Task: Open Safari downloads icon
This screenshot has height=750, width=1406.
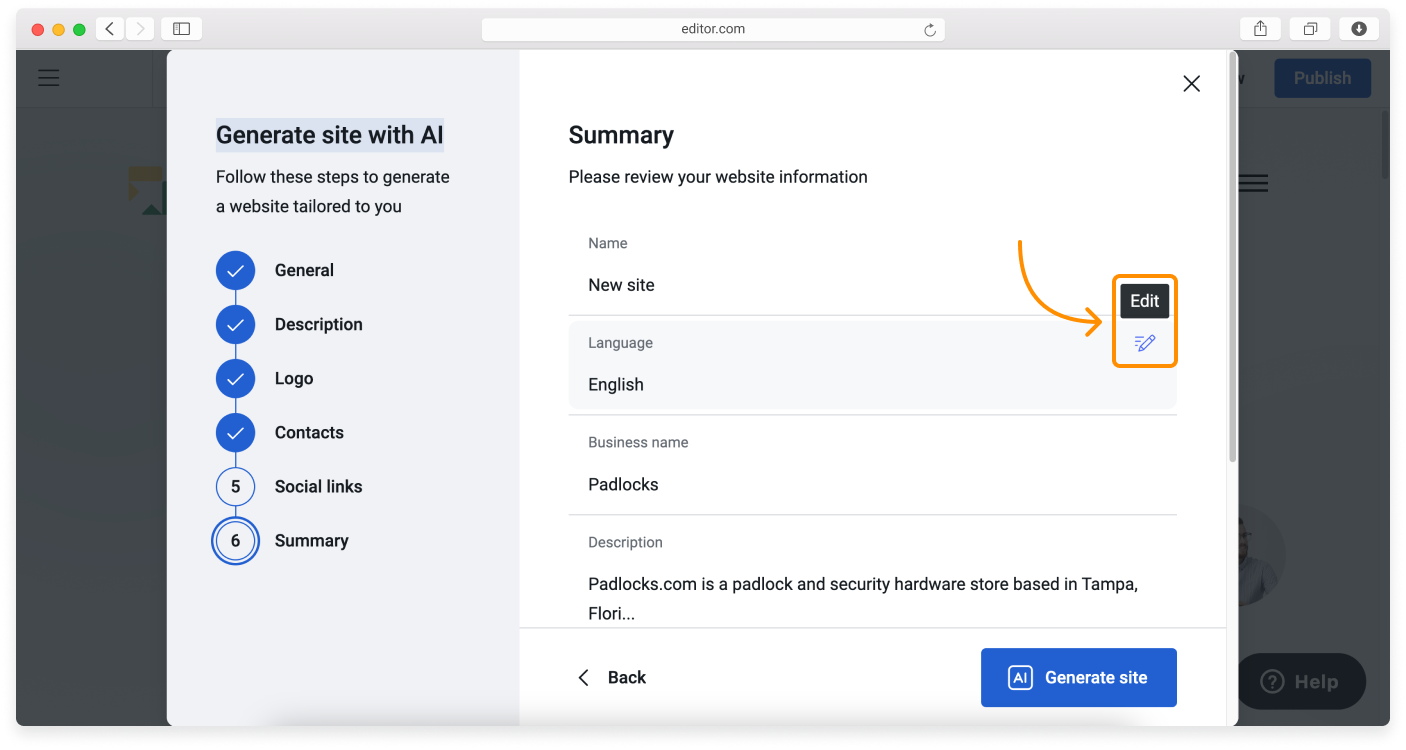Action: pyautogui.click(x=1359, y=29)
